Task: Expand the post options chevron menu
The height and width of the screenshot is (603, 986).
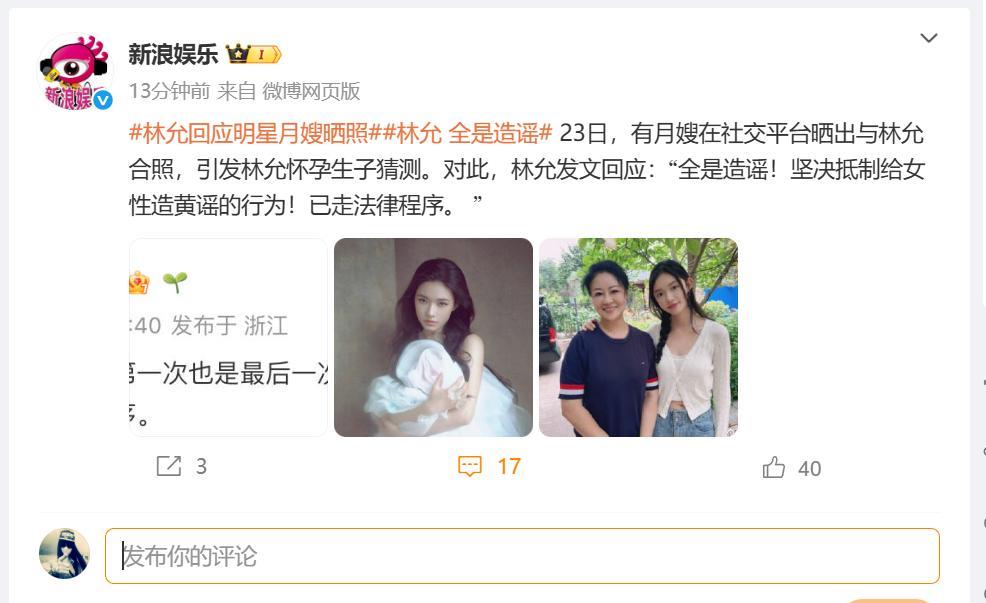Action: (x=929, y=38)
